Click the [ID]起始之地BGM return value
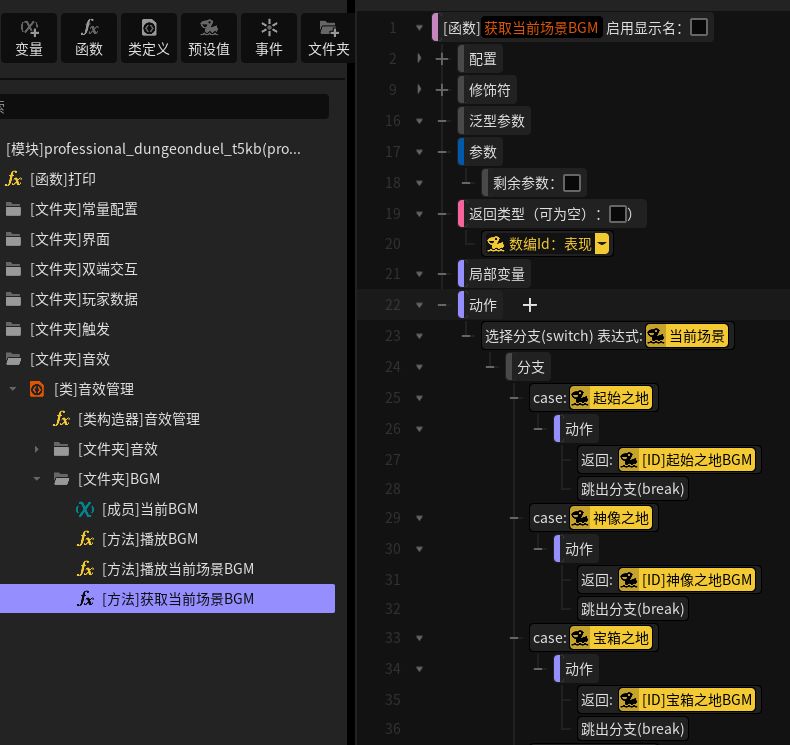The image size is (790, 745). point(686,460)
